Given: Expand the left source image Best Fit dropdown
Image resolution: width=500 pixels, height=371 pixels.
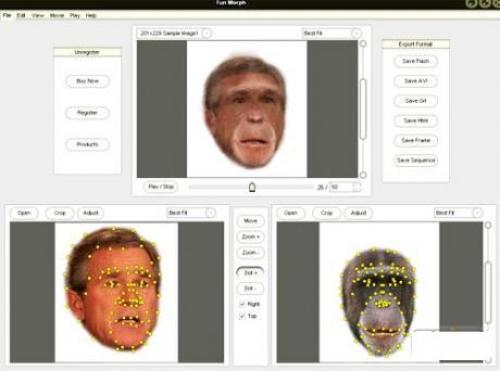Looking at the screenshot, I should 211,213.
